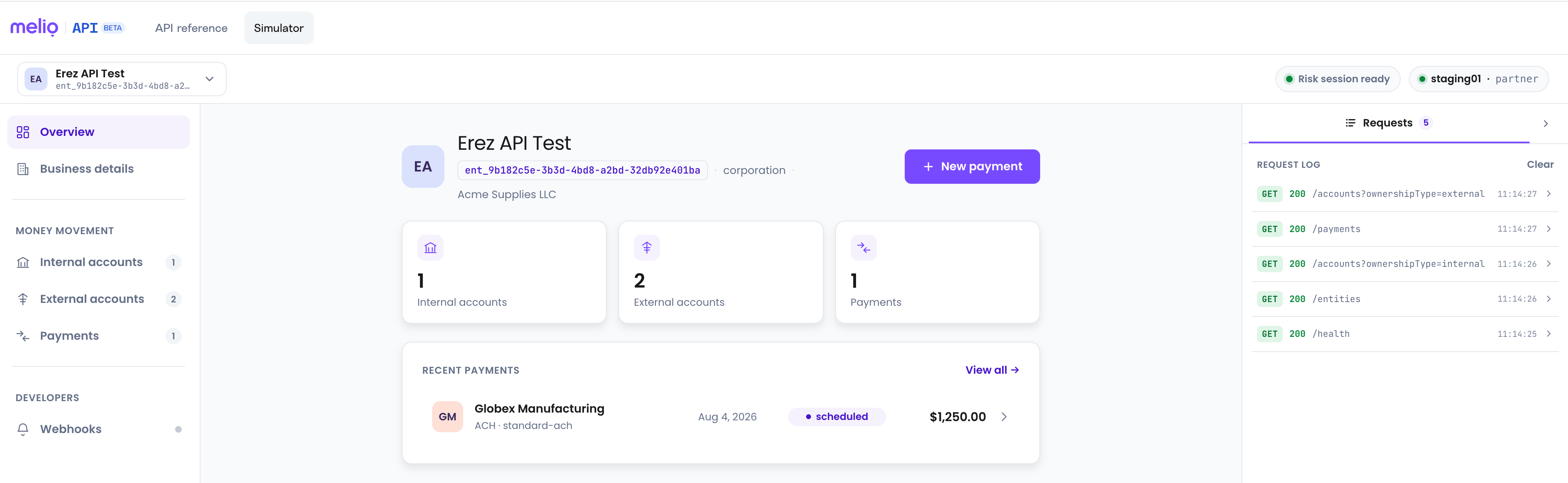The height and width of the screenshot is (483, 1568).
Task: Click the Internal accounts bank icon in sidebar
Action: point(23,262)
